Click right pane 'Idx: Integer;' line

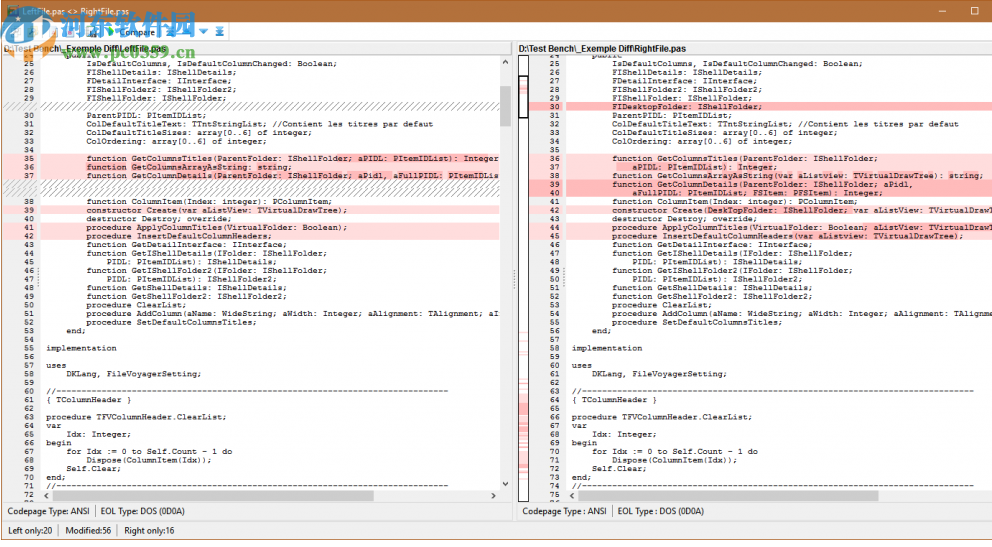(x=624, y=434)
